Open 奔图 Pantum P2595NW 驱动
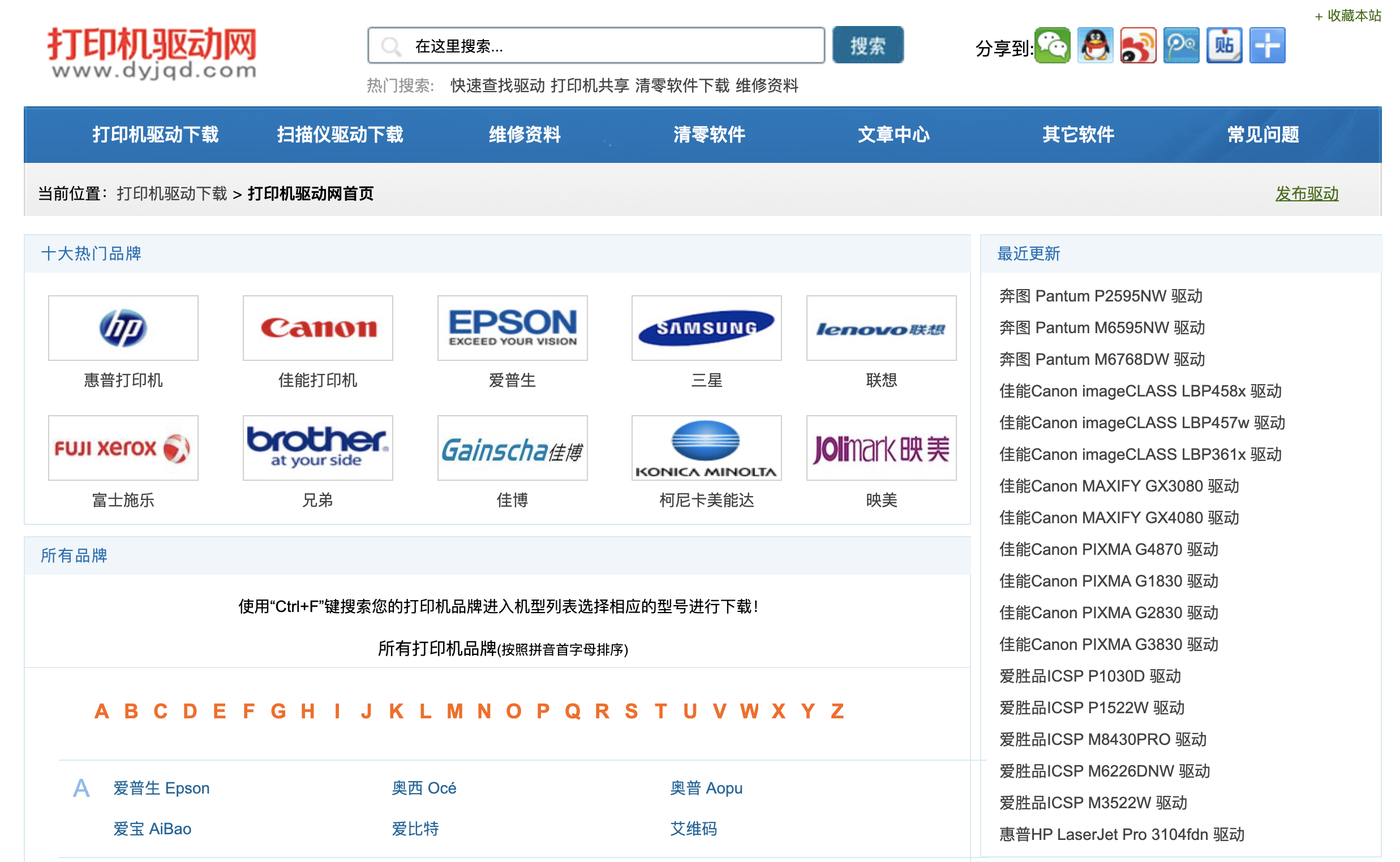 tap(1101, 296)
